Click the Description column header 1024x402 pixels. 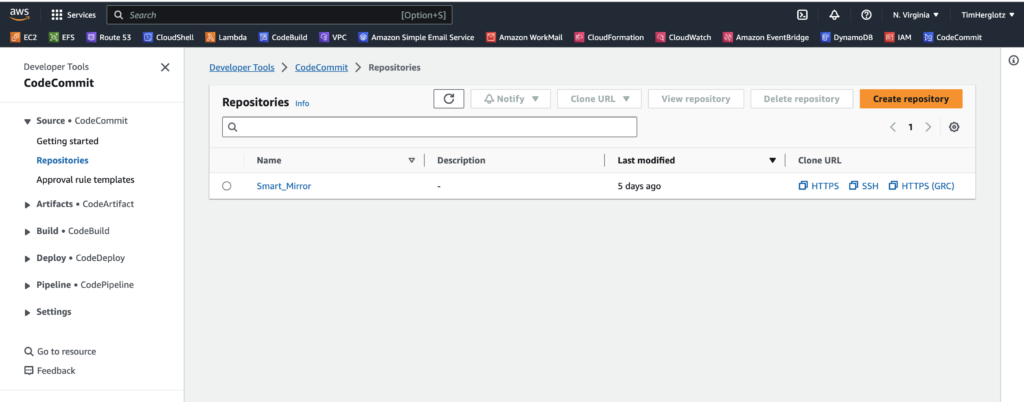pos(461,160)
